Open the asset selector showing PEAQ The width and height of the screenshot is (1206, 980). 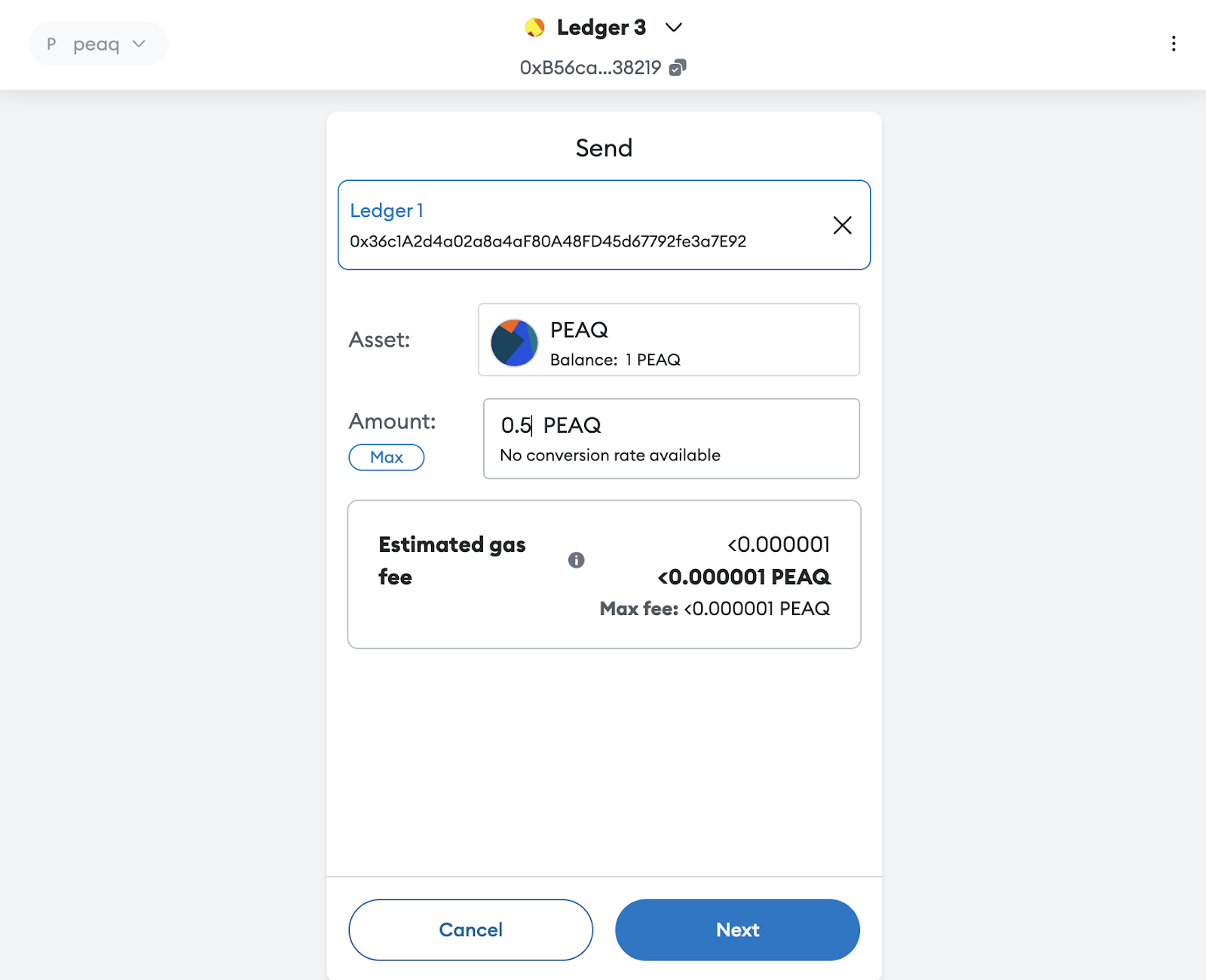pos(668,340)
